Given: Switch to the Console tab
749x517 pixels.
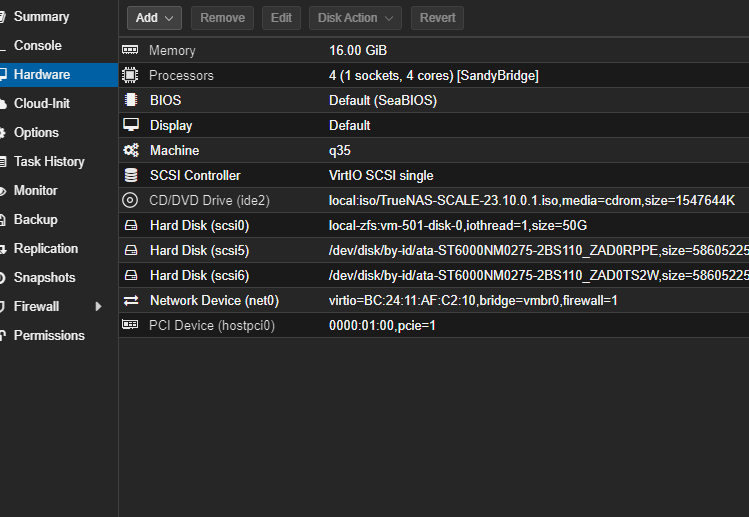Looking at the screenshot, I should click(x=37, y=46).
